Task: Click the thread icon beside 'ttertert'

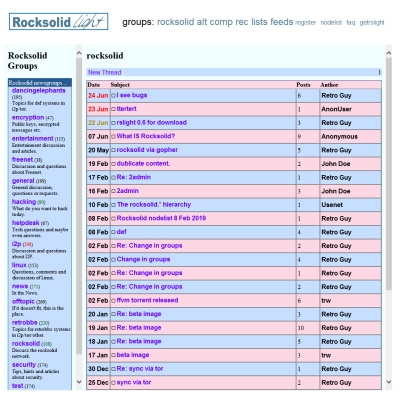Action: [113, 109]
